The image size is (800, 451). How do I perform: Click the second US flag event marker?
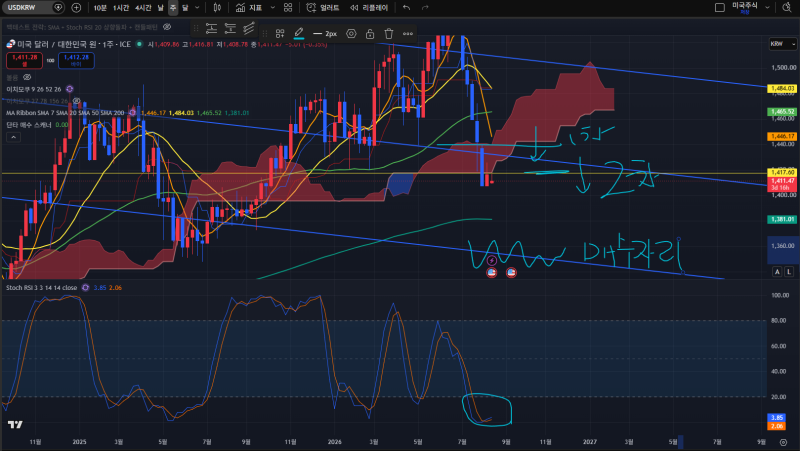pyautogui.click(x=511, y=272)
